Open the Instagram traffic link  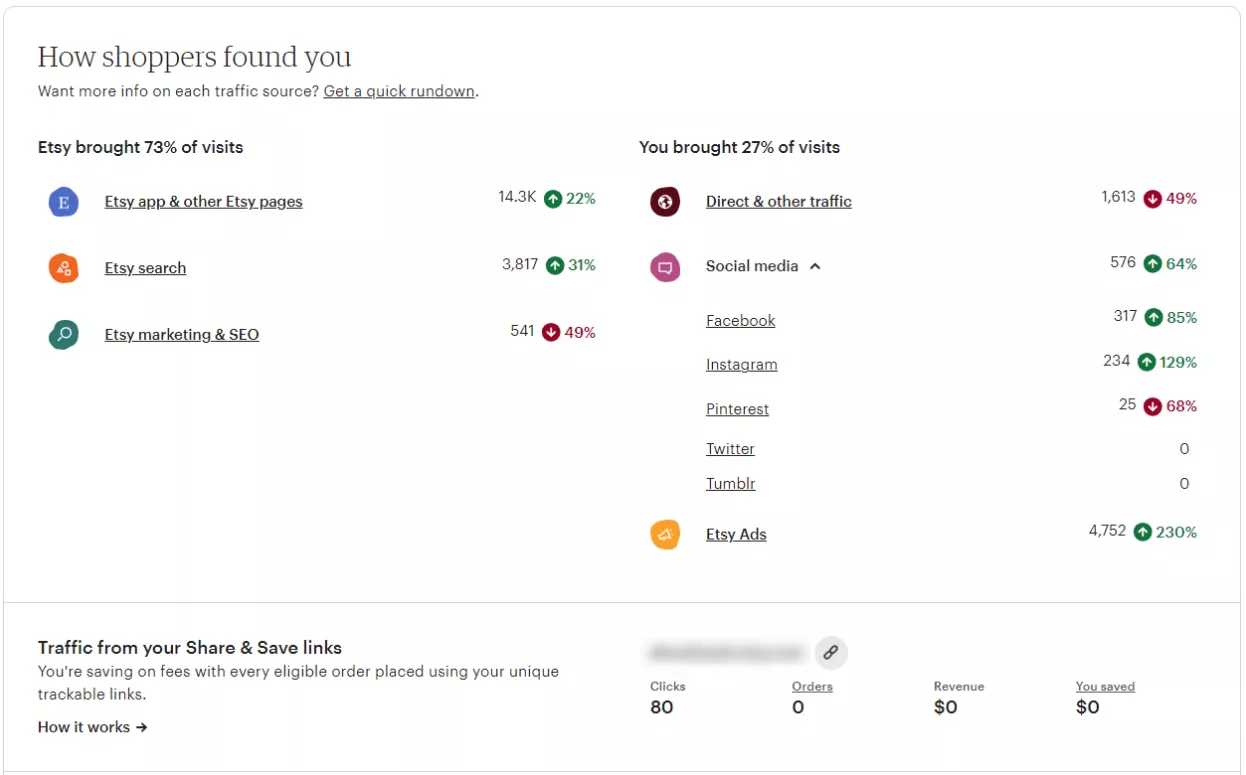tap(741, 365)
